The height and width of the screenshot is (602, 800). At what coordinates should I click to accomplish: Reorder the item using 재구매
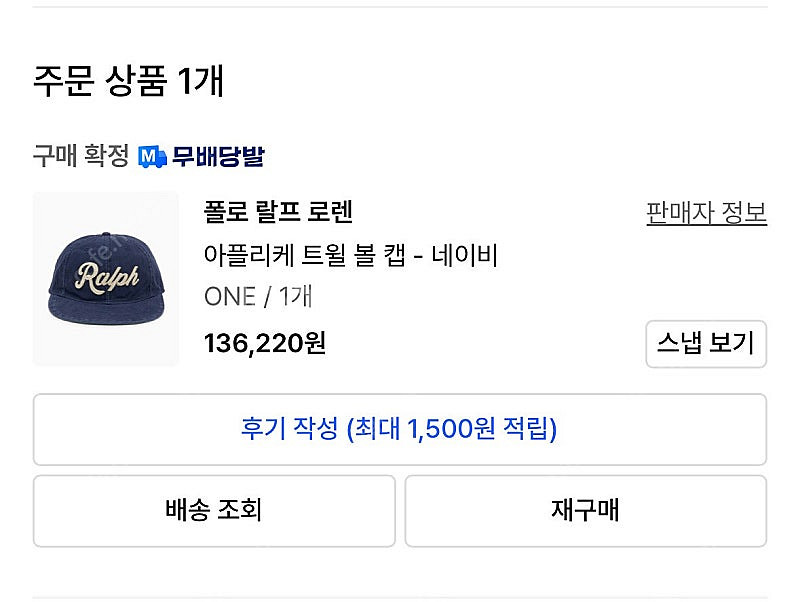pos(586,511)
